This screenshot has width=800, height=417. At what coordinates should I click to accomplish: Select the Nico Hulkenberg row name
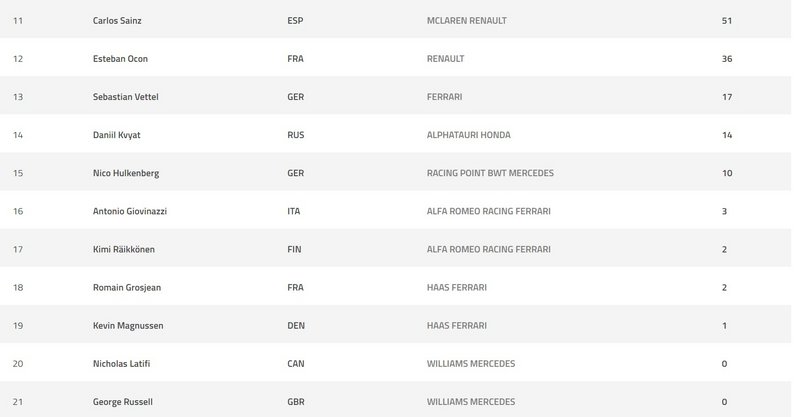(x=125, y=172)
